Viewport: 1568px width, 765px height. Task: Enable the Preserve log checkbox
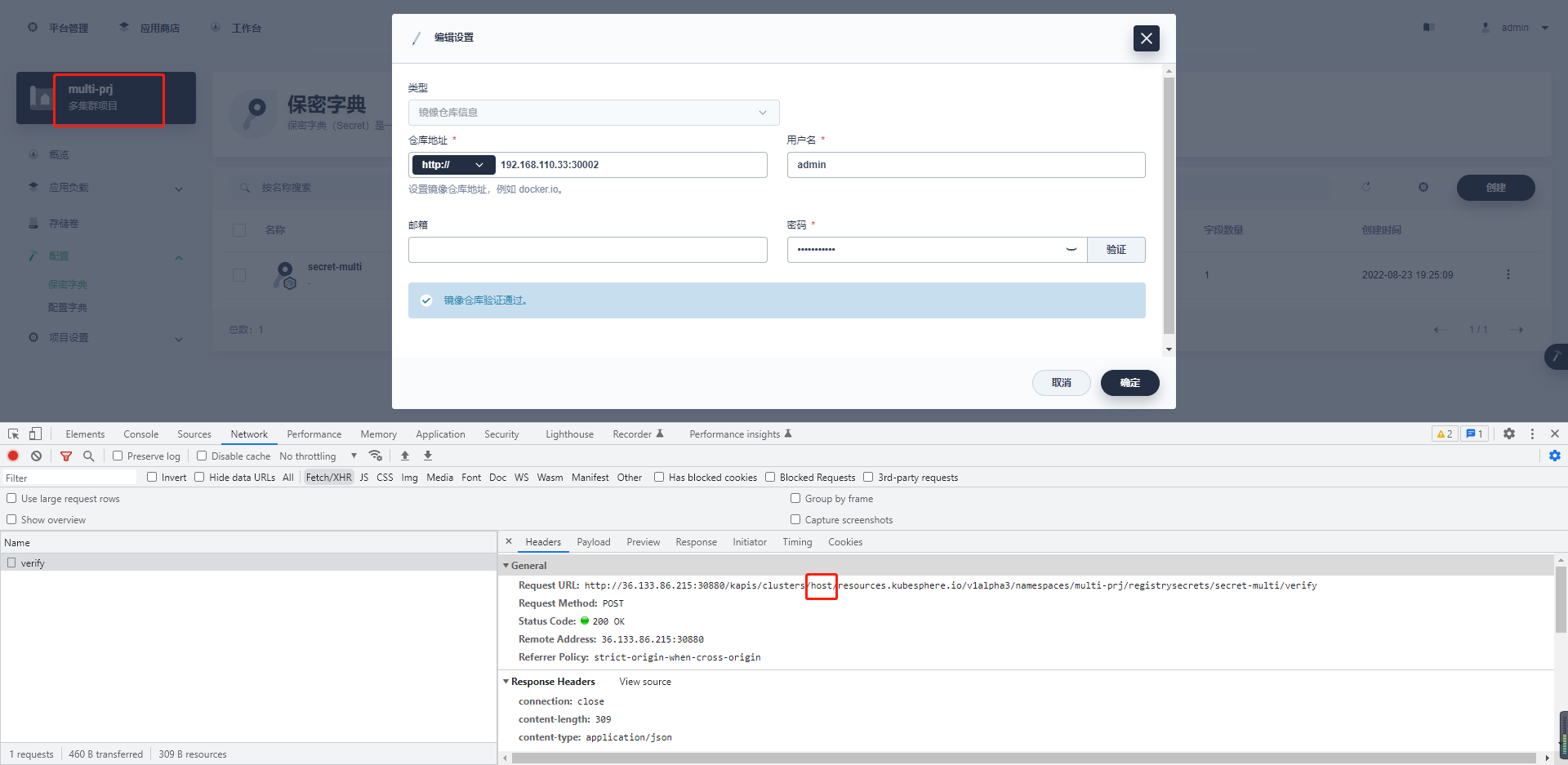pyautogui.click(x=118, y=456)
